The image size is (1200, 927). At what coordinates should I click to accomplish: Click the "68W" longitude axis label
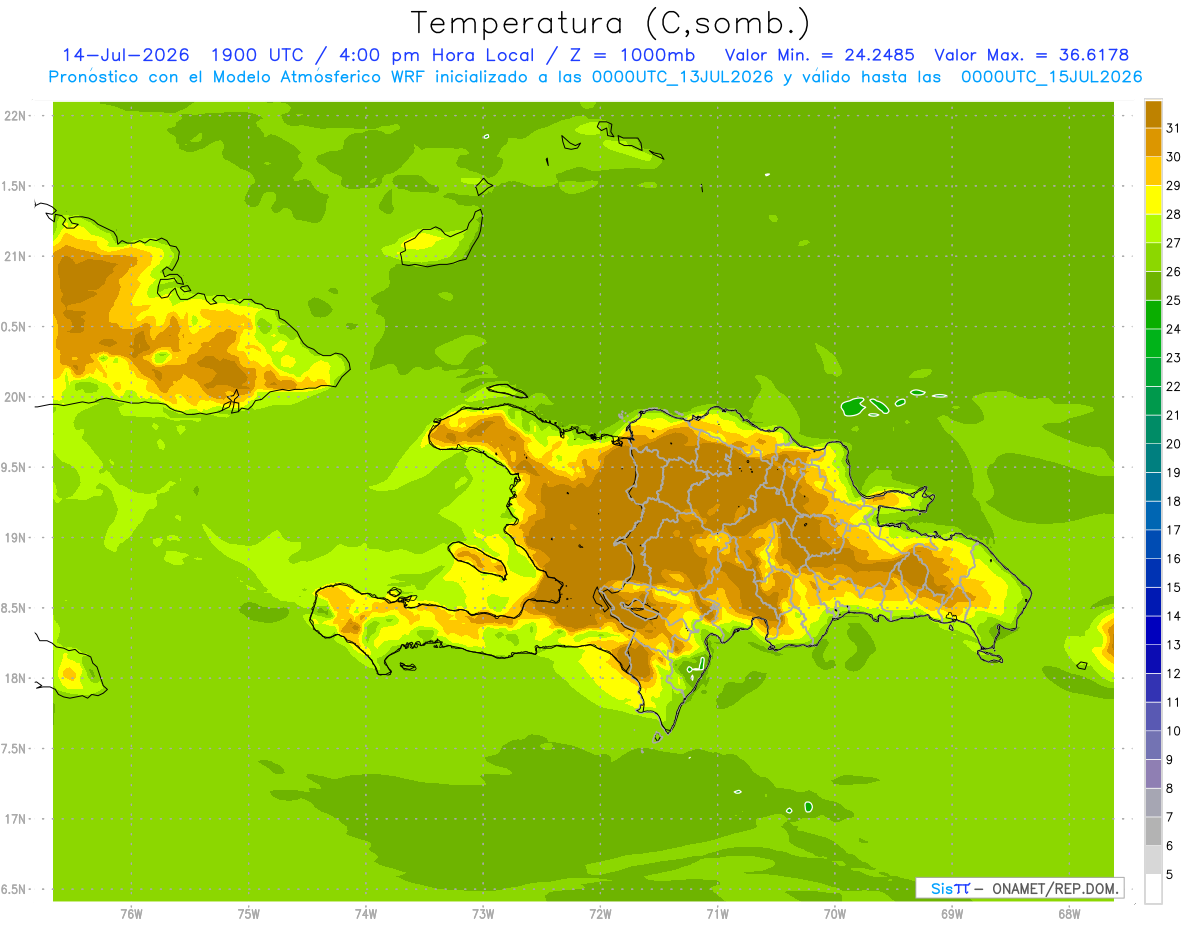coord(1069,914)
